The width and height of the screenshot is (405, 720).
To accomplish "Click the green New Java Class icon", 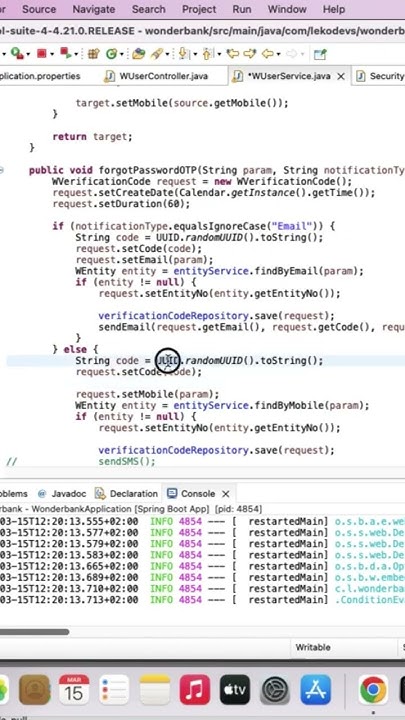I will 111,54.
